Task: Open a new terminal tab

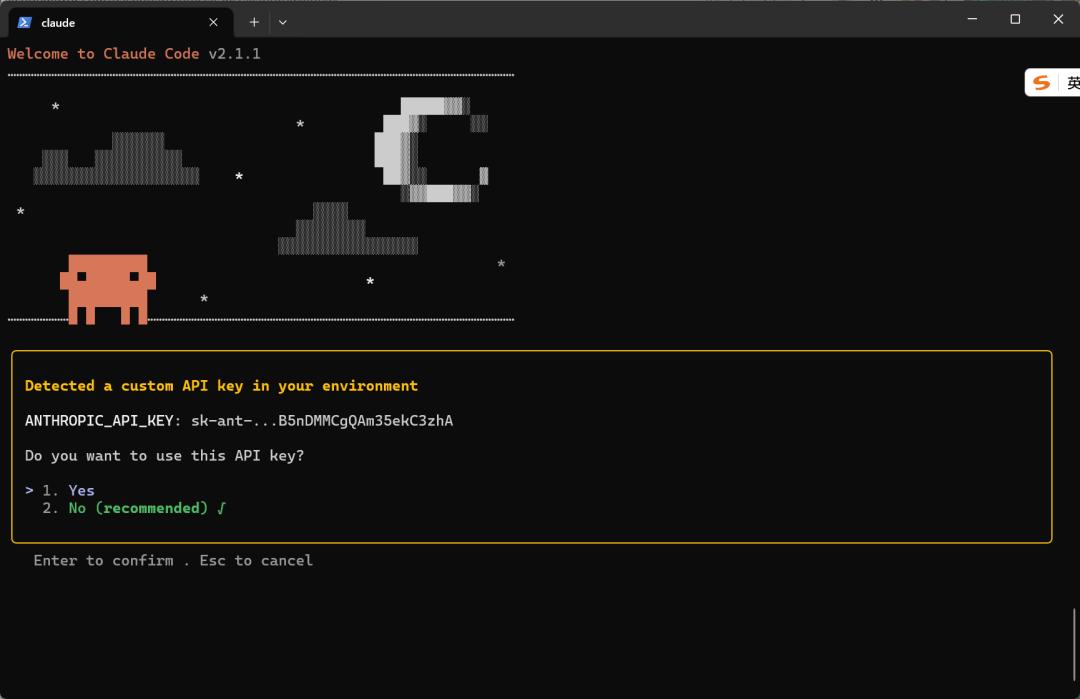Action: pos(254,22)
